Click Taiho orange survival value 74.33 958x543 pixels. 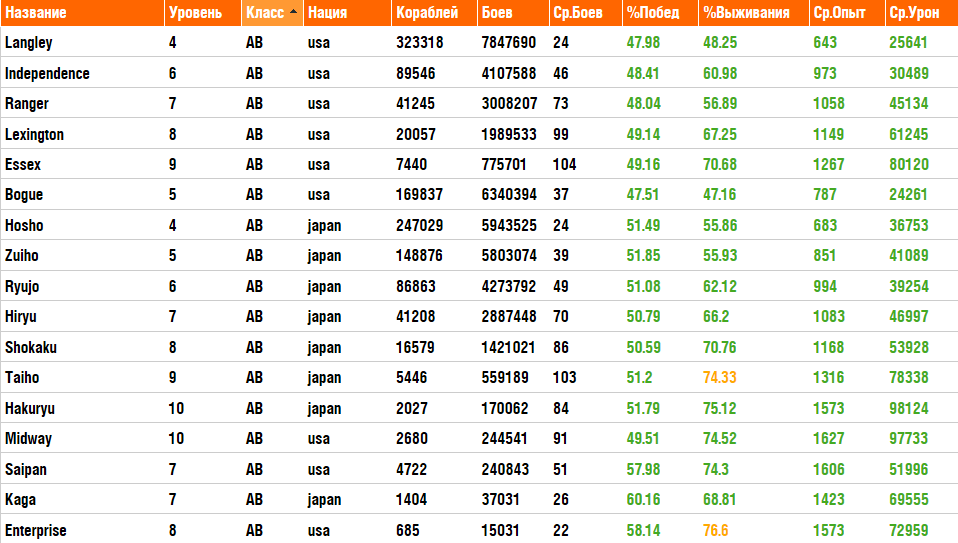720,377
